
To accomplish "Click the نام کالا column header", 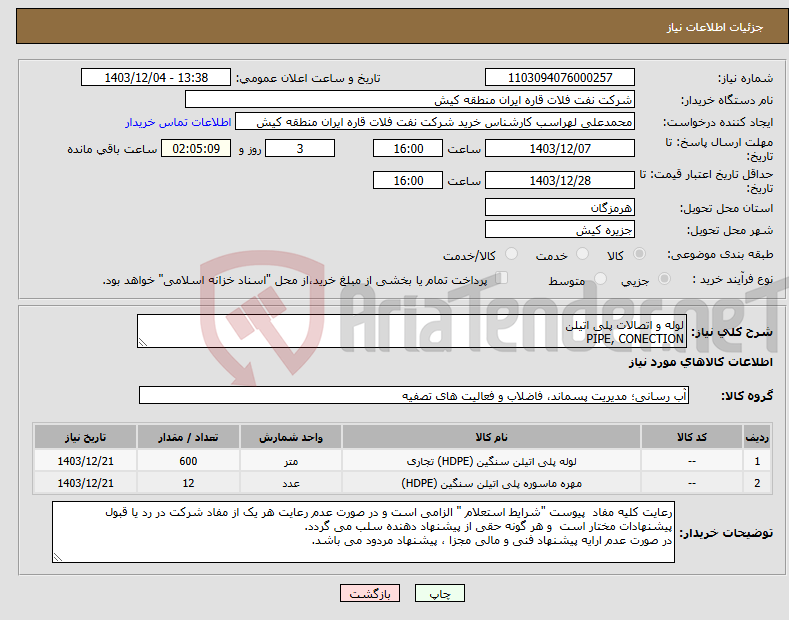I will [x=491, y=437].
